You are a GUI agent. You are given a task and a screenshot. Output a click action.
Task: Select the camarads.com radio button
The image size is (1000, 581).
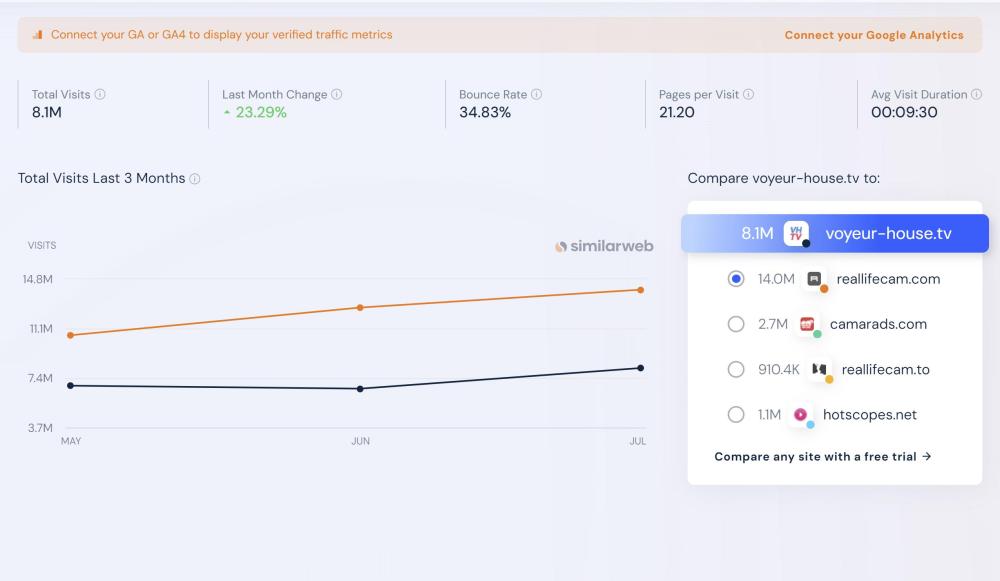[736, 324]
